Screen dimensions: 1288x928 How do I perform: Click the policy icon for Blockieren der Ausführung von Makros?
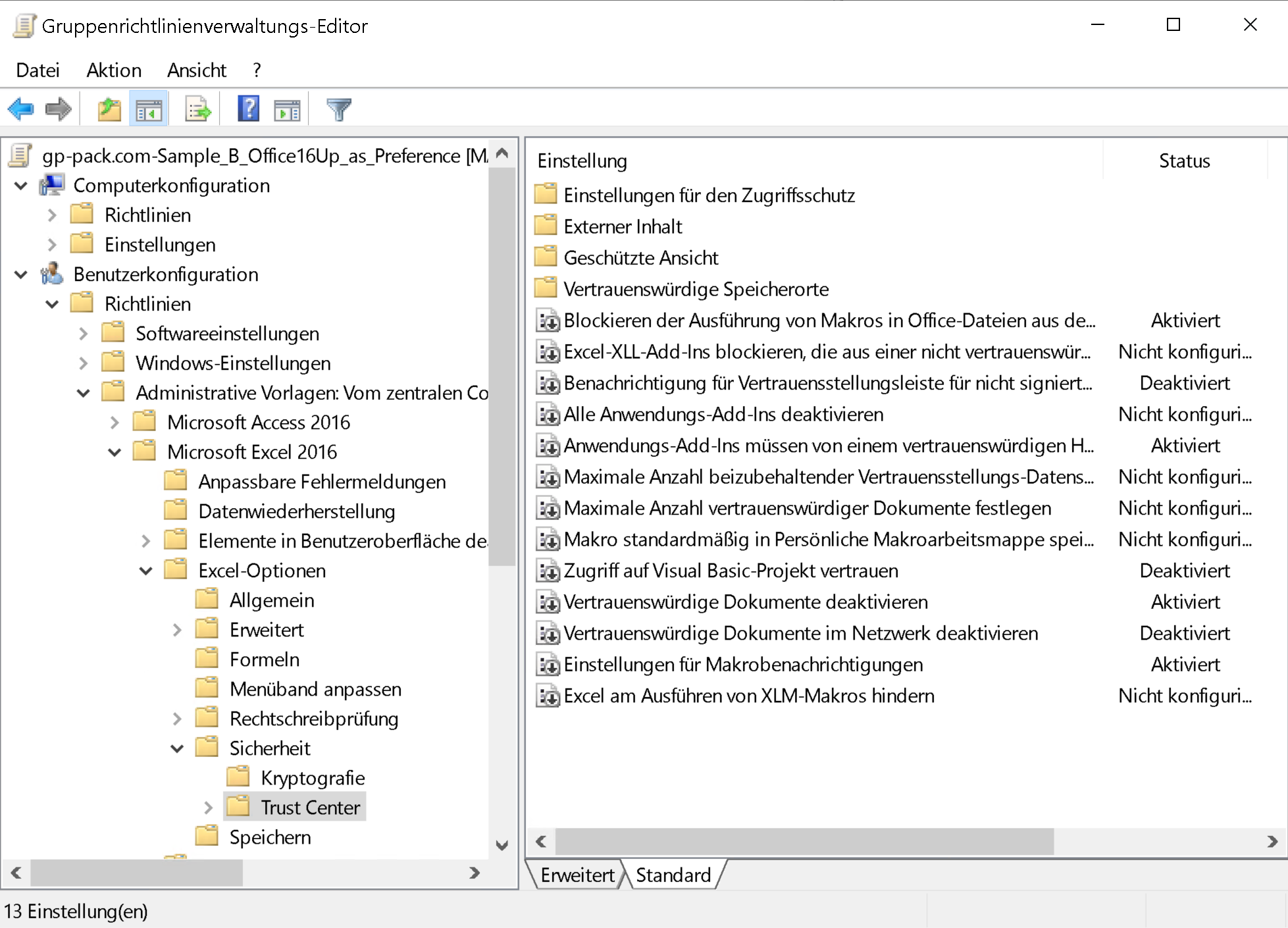tap(548, 321)
